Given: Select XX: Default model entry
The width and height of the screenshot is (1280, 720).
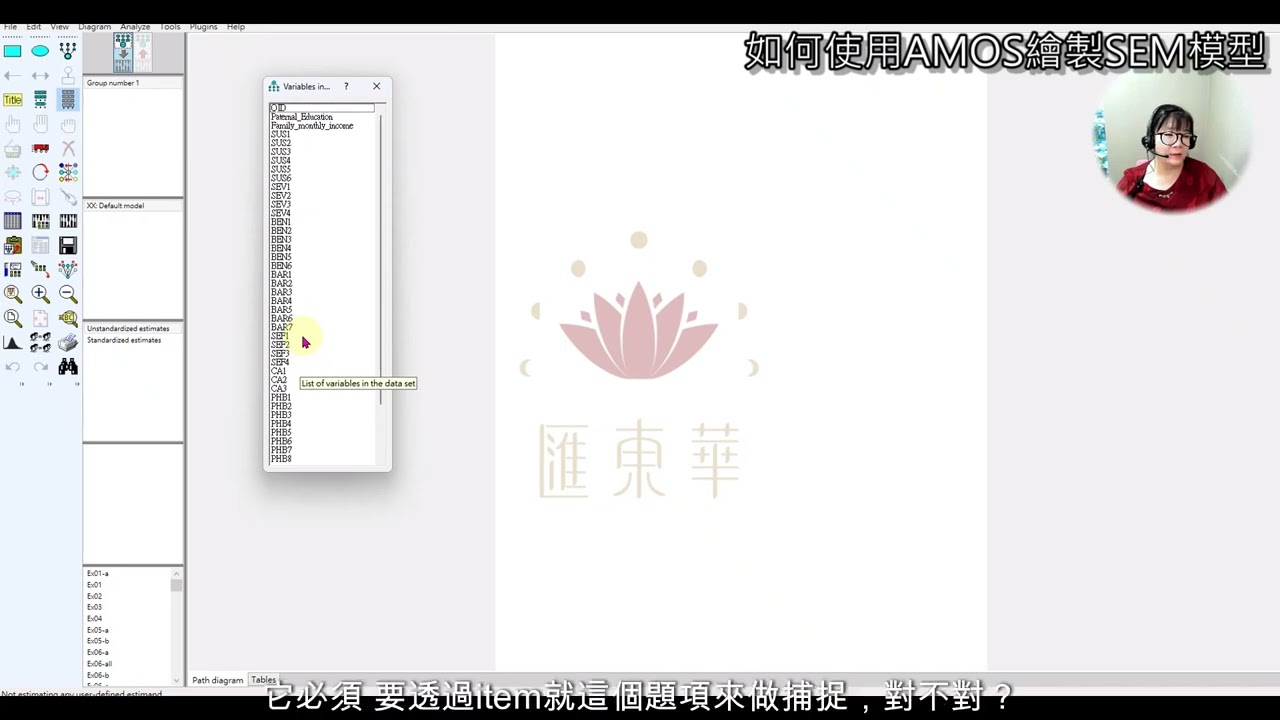Looking at the screenshot, I should (x=115, y=206).
